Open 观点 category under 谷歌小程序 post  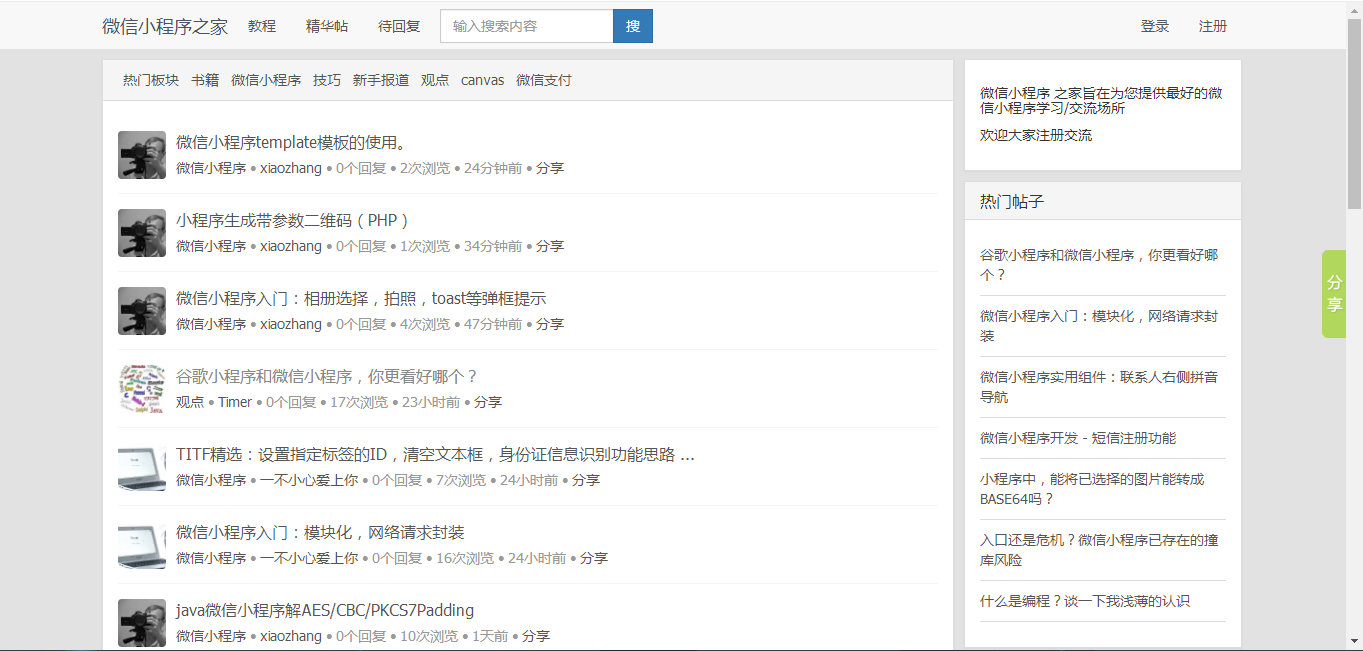point(190,402)
